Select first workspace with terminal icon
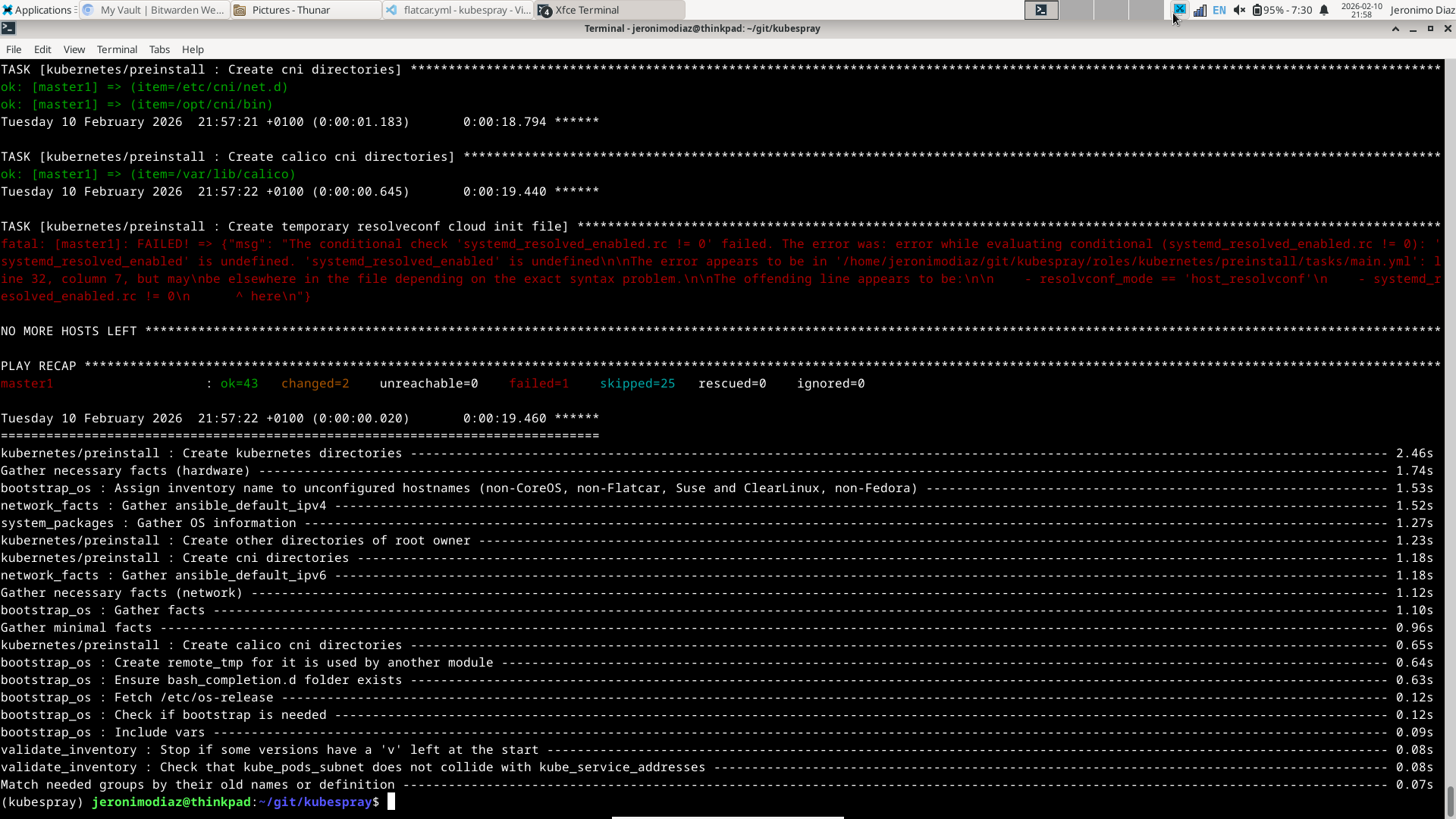The width and height of the screenshot is (1456, 819). tap(1041, 10)
